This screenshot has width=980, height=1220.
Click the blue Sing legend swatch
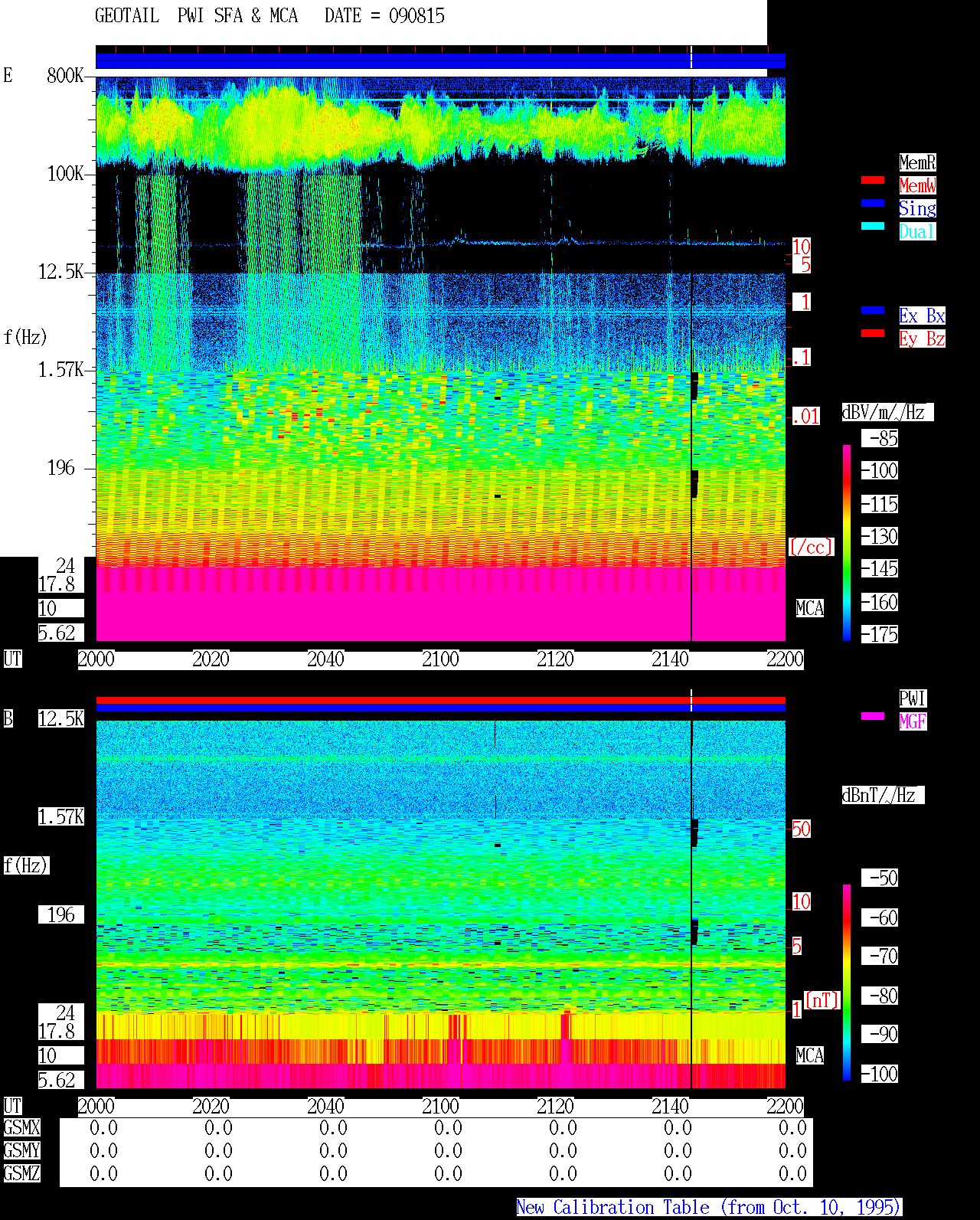coord(873,203)
